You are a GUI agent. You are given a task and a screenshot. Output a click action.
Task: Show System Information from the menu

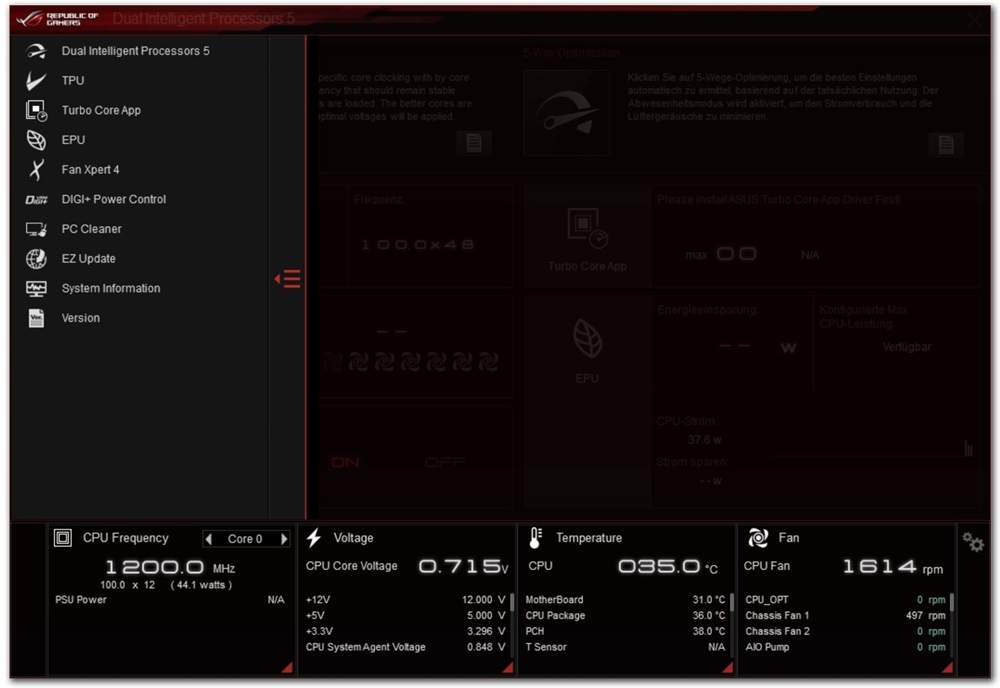(x=111, y=288)
